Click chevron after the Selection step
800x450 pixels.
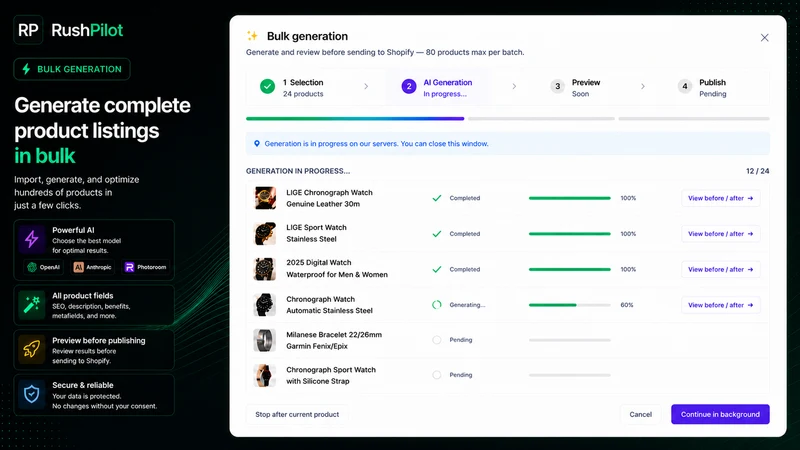pyautogui.click(x=366, y=87)
